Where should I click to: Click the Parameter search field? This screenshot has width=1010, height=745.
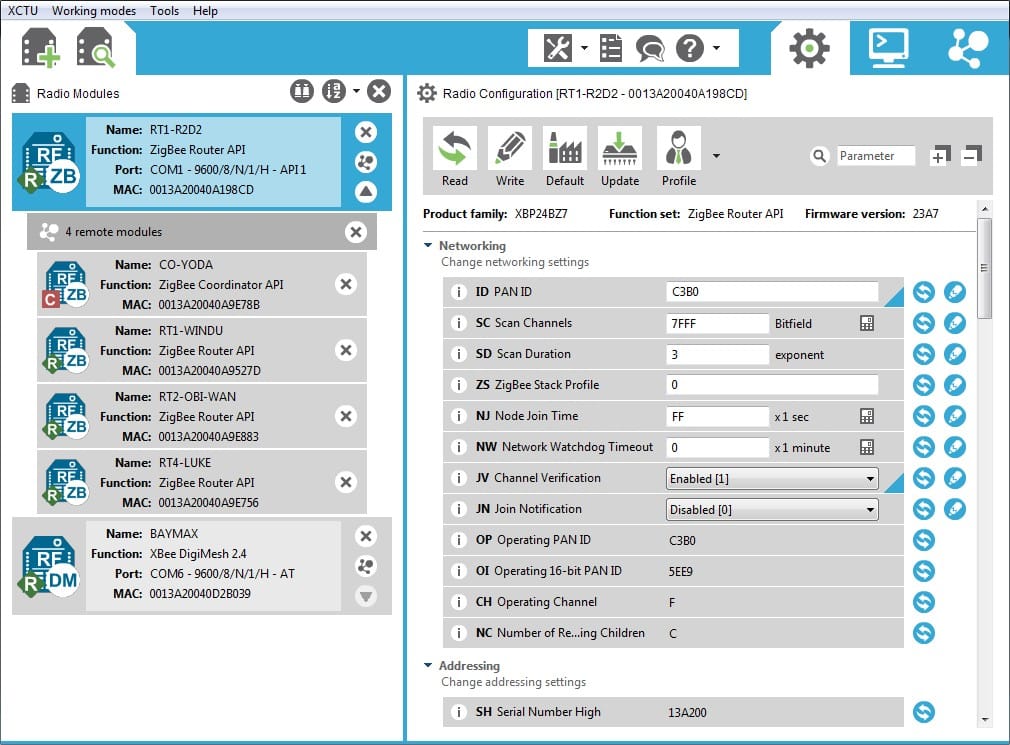877,156
